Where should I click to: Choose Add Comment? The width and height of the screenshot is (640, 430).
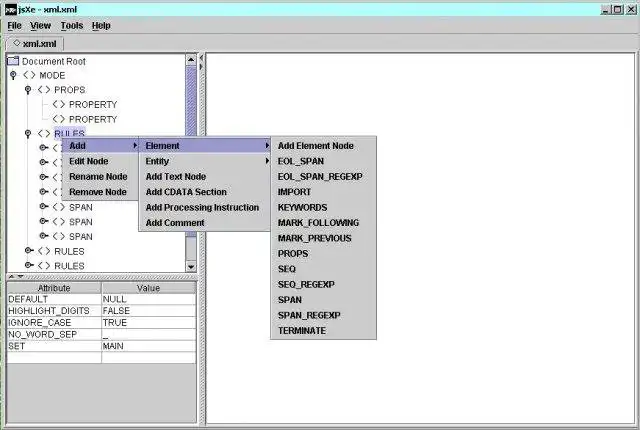pos(204,223)
